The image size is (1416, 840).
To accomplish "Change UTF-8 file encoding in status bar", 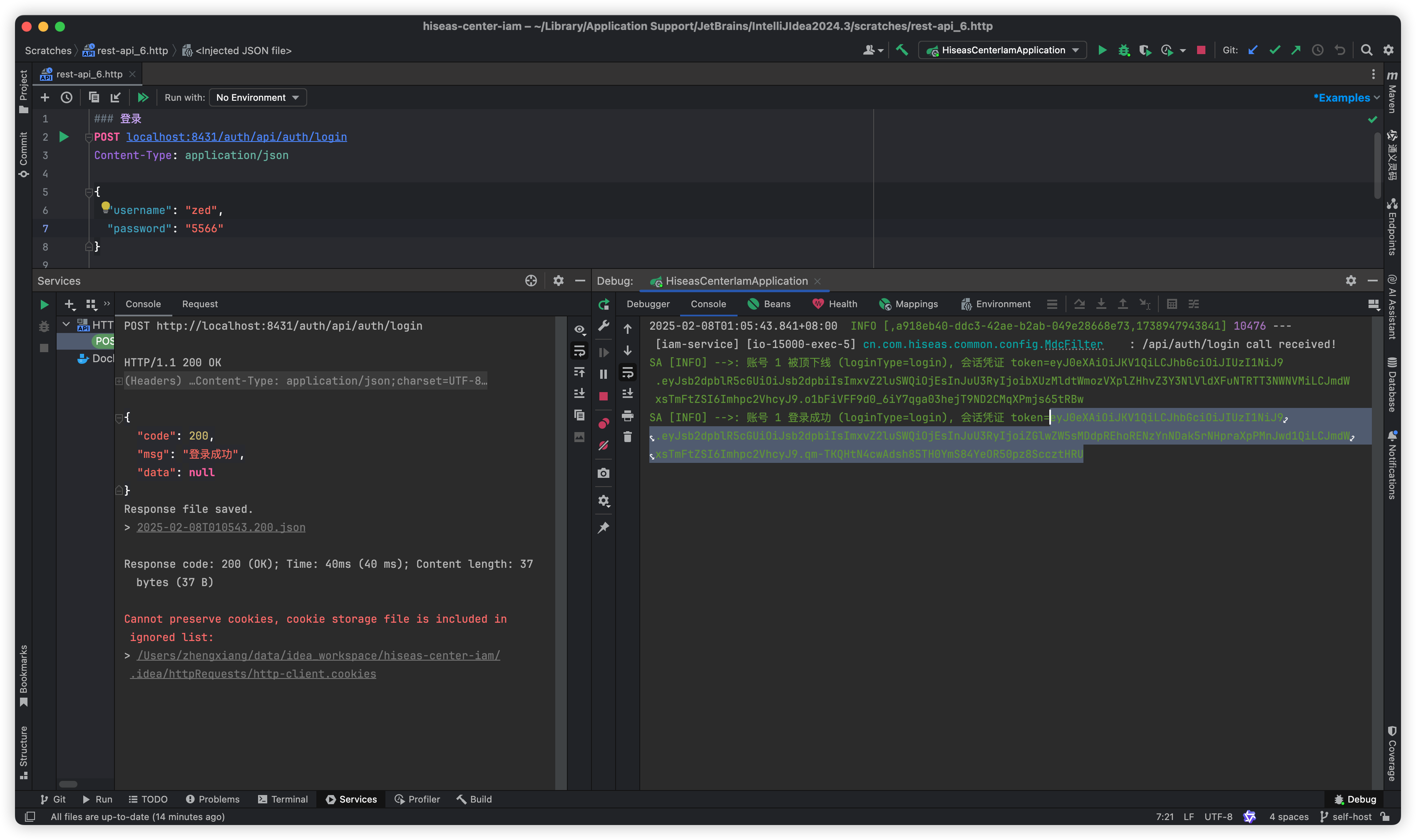I will [1218, 816].
